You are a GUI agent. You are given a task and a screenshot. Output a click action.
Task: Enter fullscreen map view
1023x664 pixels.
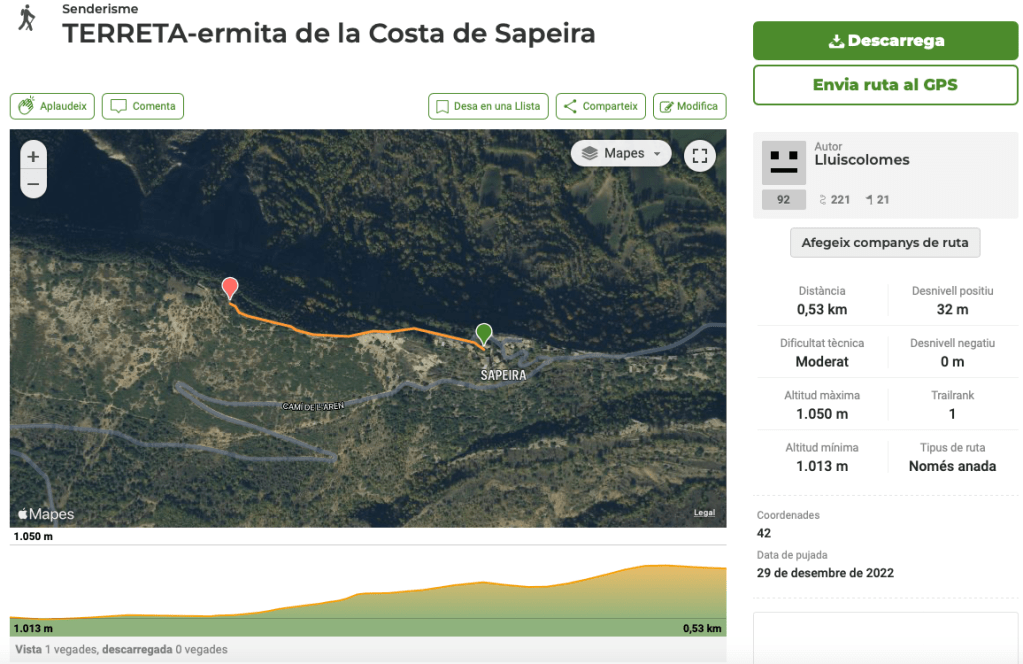pyautogui.click(x=700, y=155)
